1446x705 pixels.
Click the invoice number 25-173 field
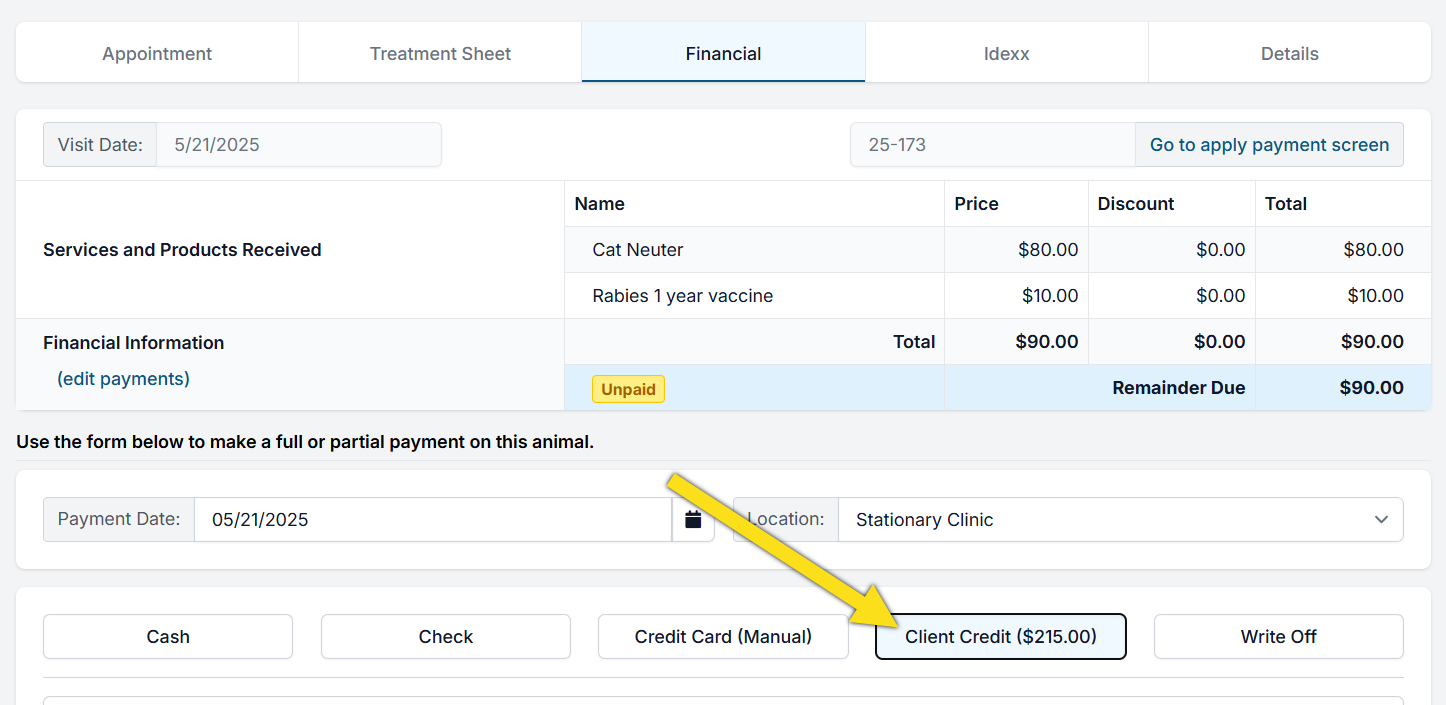click(992, 145)
